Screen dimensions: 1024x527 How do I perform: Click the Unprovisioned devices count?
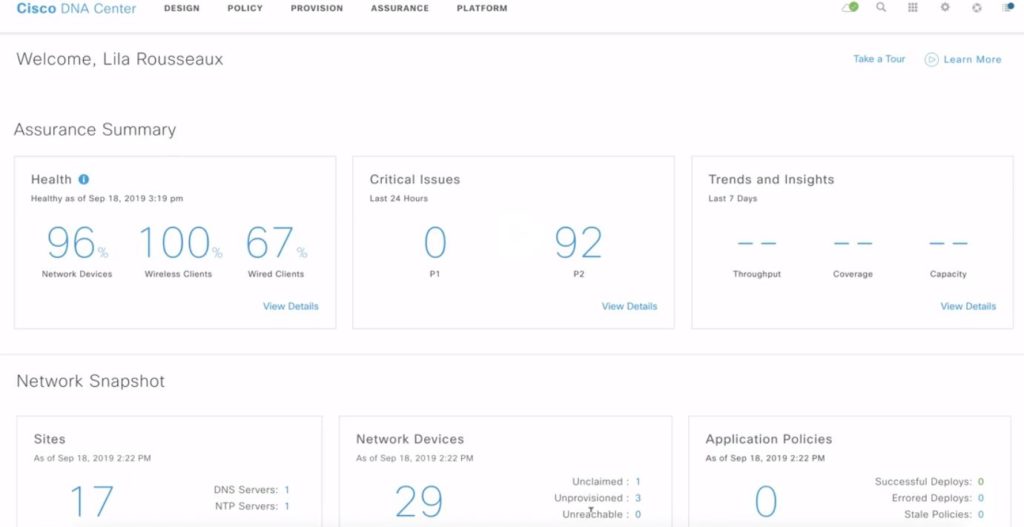638,498
